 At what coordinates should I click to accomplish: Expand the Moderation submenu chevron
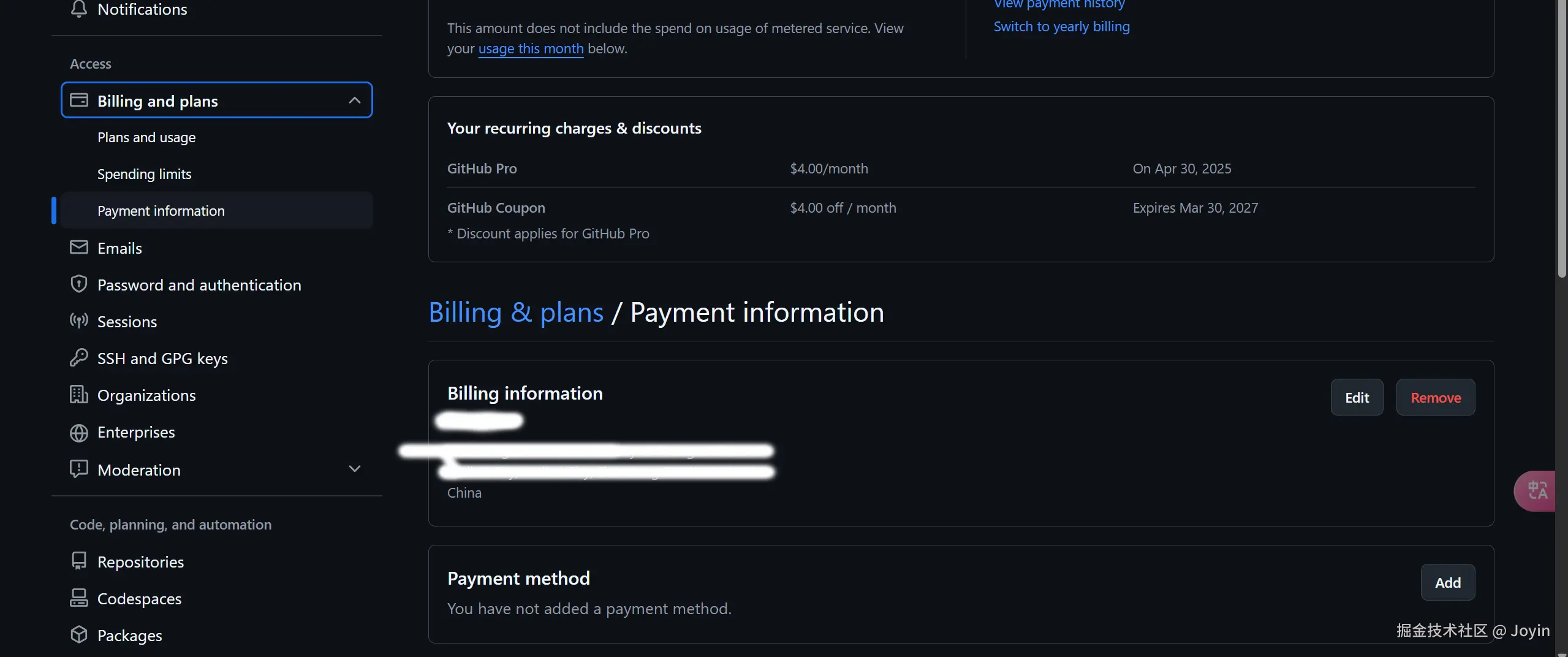pyautogui.click(x=354, y=469)
